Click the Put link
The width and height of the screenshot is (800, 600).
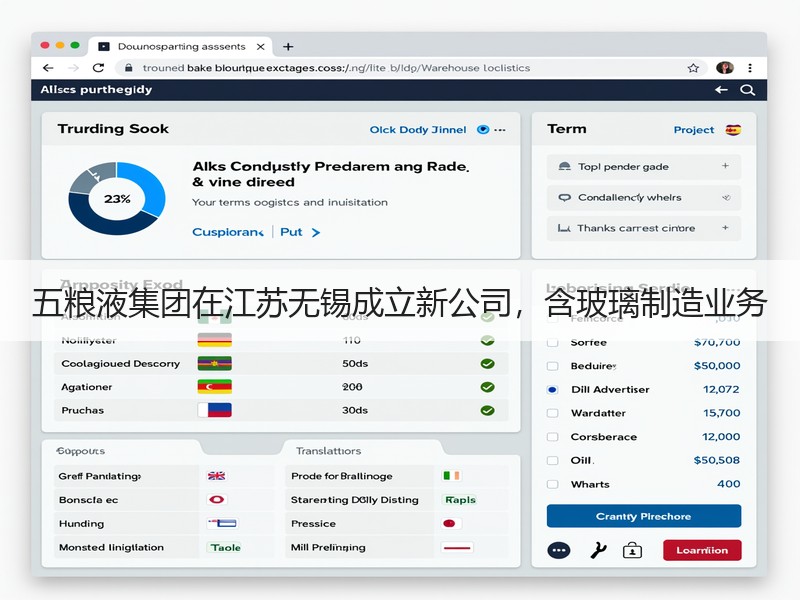[291, 232]
